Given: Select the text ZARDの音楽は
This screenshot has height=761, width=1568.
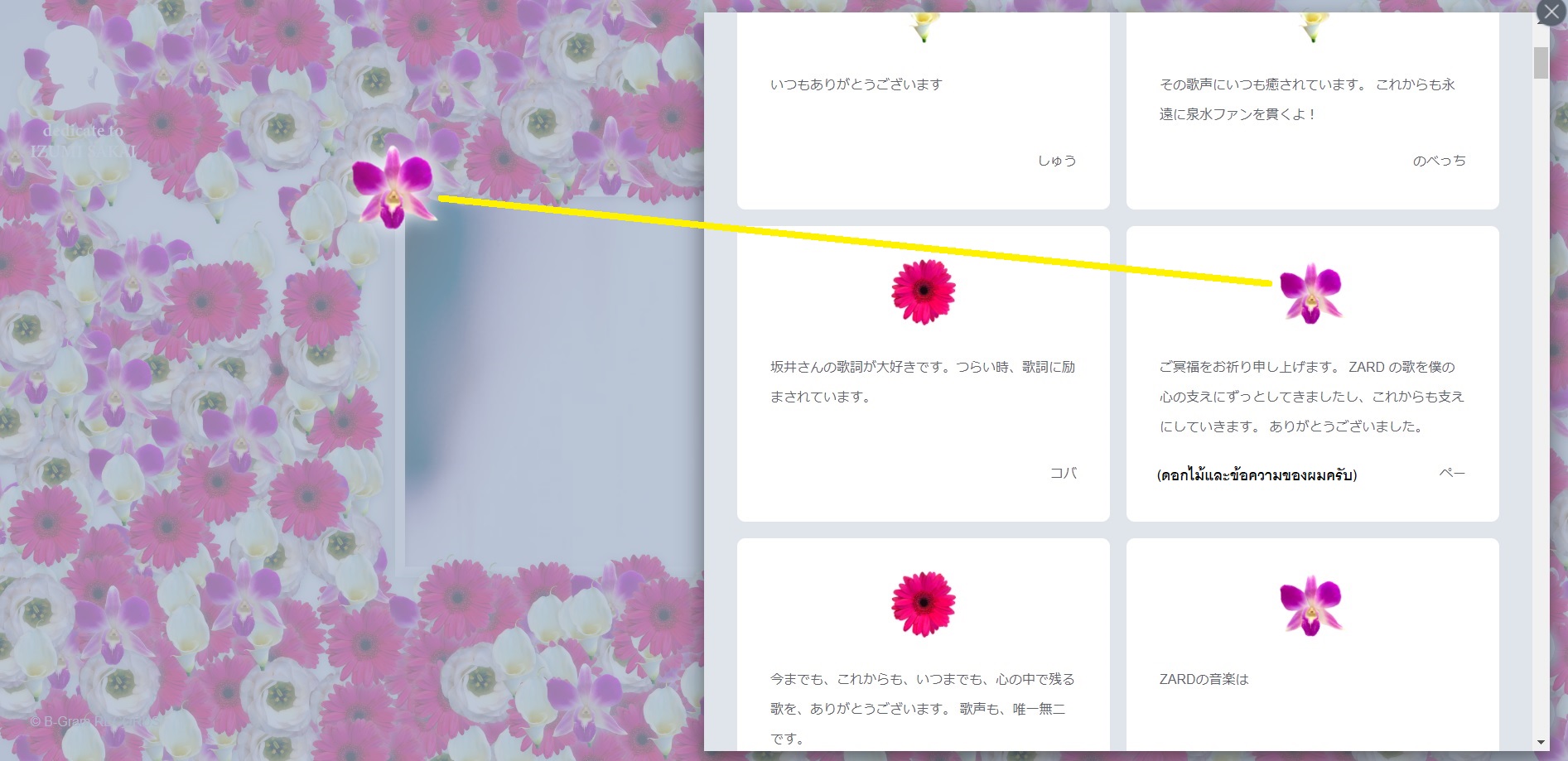Looking at the screenshot, I should click(x=1204, y=679).
